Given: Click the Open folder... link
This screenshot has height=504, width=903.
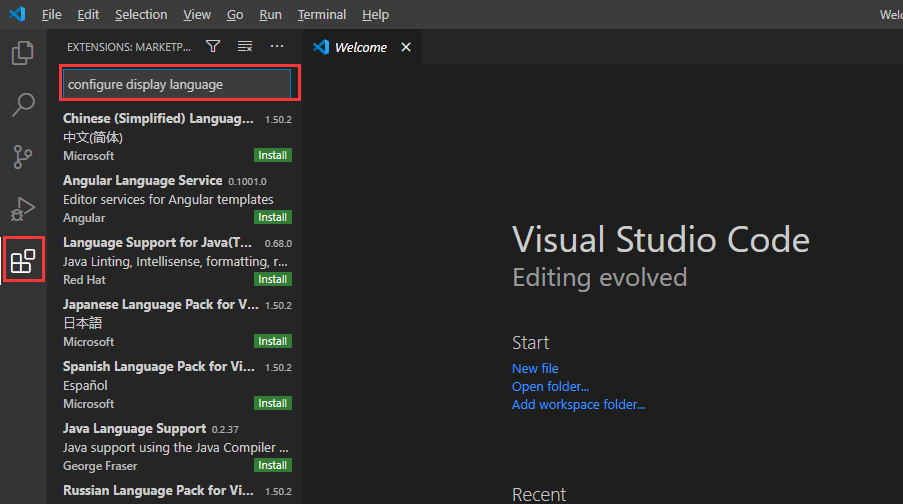Looking at the screenshot, I should 551,386.
